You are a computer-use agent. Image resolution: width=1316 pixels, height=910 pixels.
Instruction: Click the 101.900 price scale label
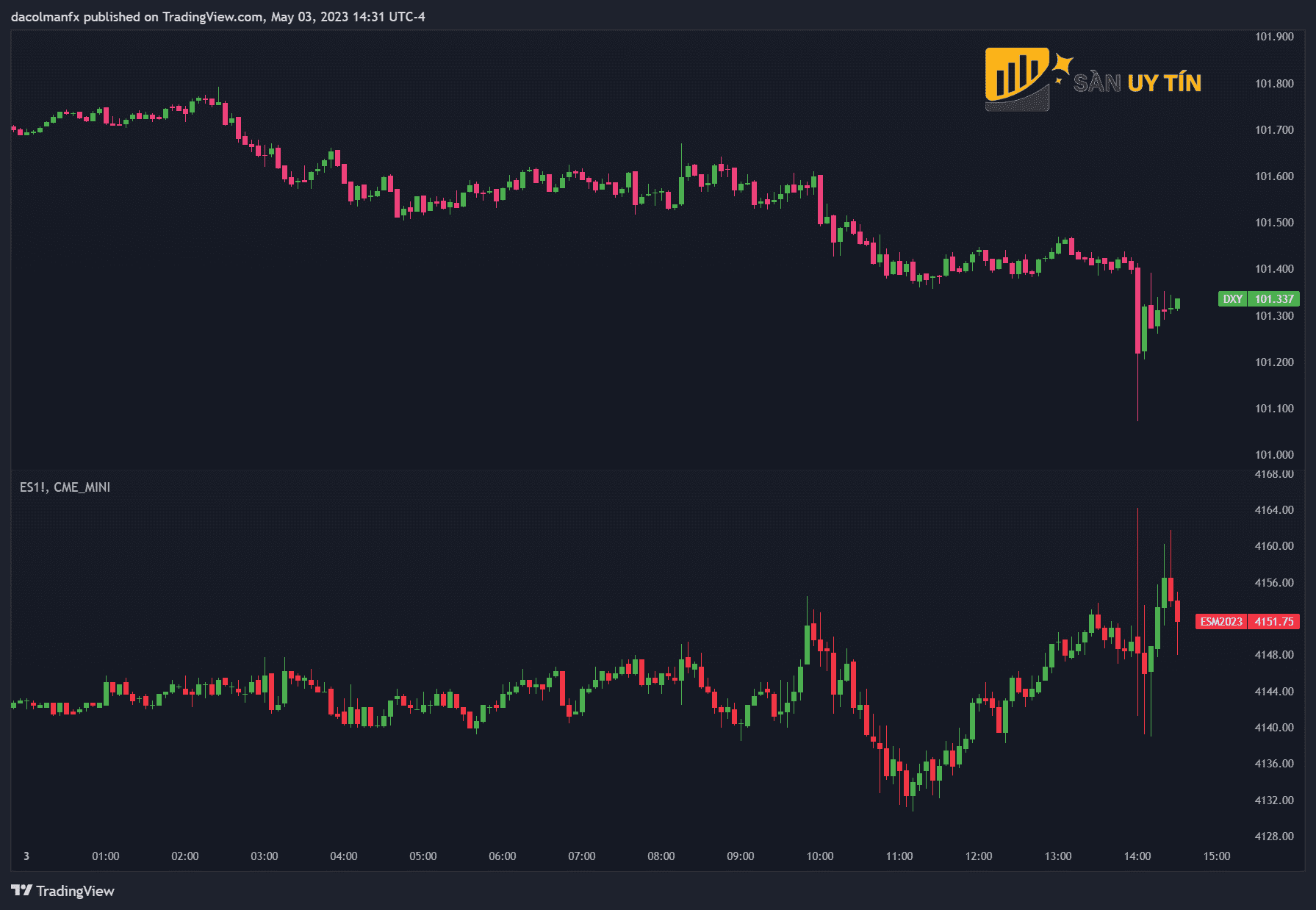point(1274,37)
